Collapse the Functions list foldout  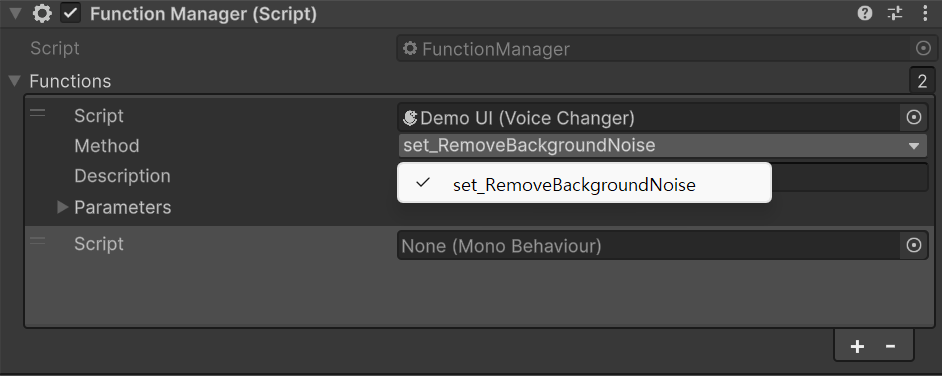16,80
